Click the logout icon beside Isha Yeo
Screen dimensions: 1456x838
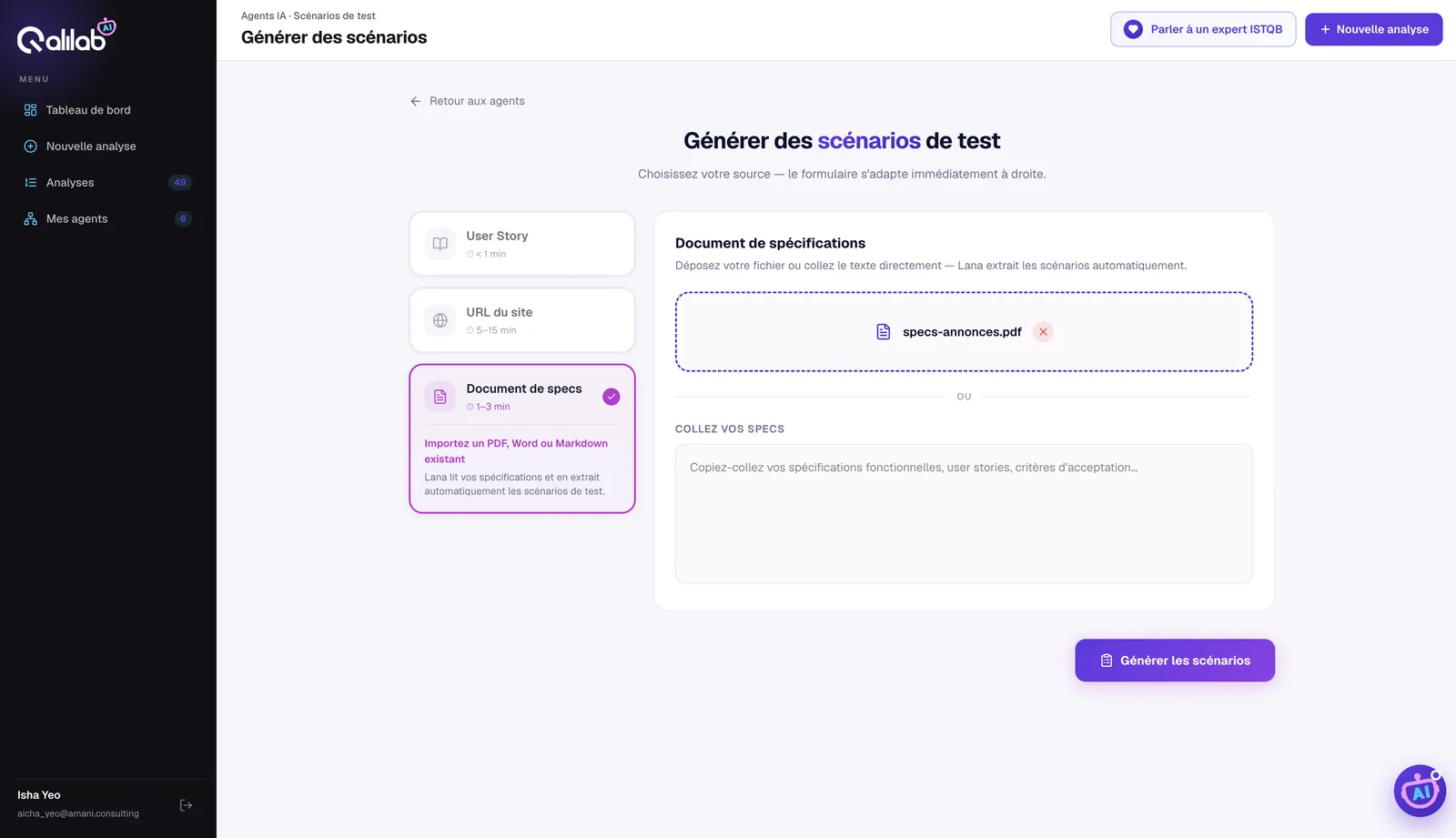click(x=186, y=805)
